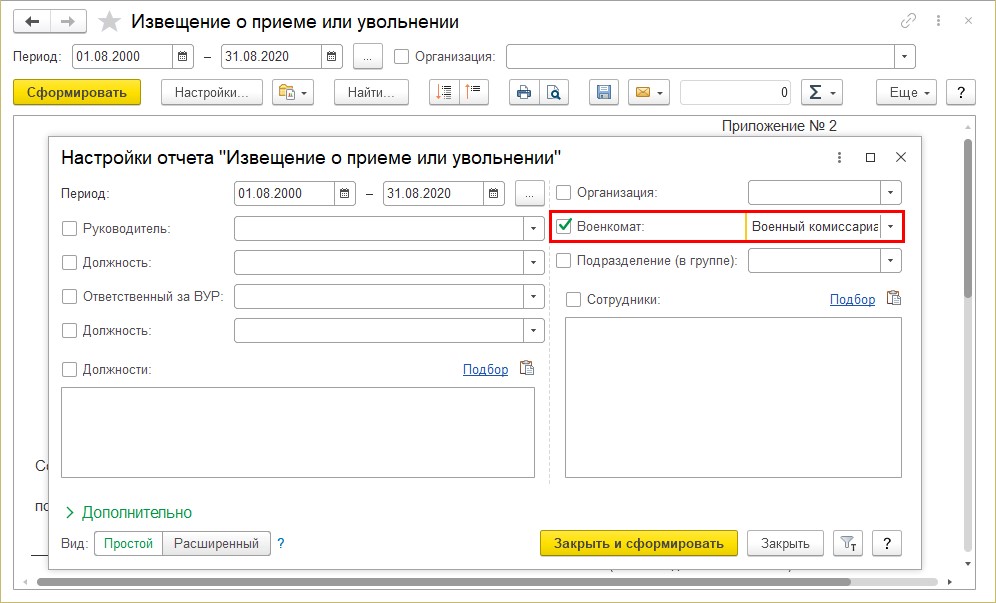Viewport: 996px width, 603px height.
Task: Open Подбор link for Должности
Action: [x=485, y=369]
